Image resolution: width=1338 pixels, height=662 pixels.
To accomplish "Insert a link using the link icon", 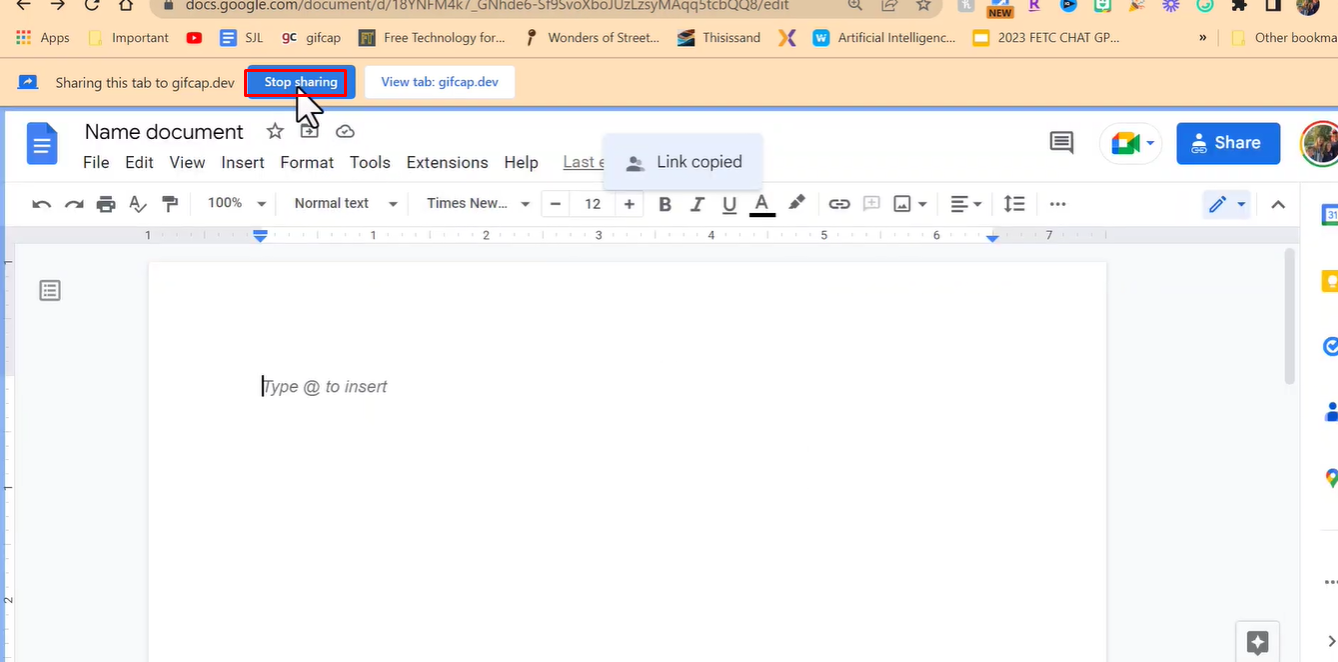I will pyautogui.click(x=839, y=203).
